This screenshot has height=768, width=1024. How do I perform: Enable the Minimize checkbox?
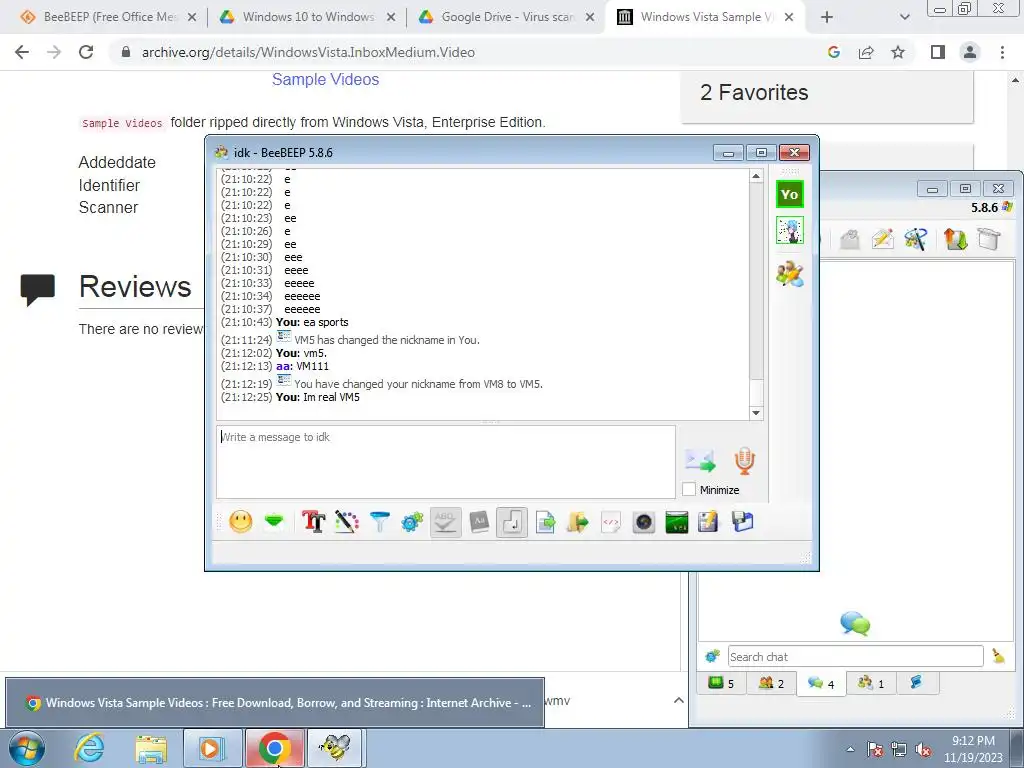[x=689, y=489]
